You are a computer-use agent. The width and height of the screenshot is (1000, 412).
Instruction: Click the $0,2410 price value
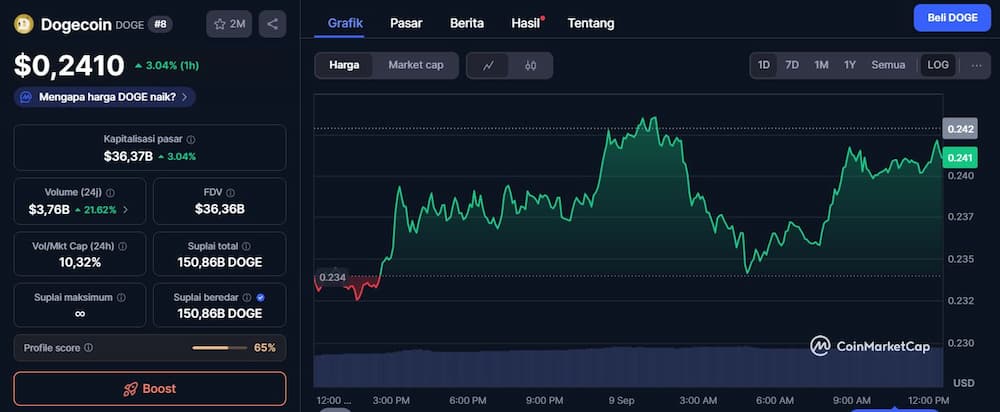click(x=70, y=66)
